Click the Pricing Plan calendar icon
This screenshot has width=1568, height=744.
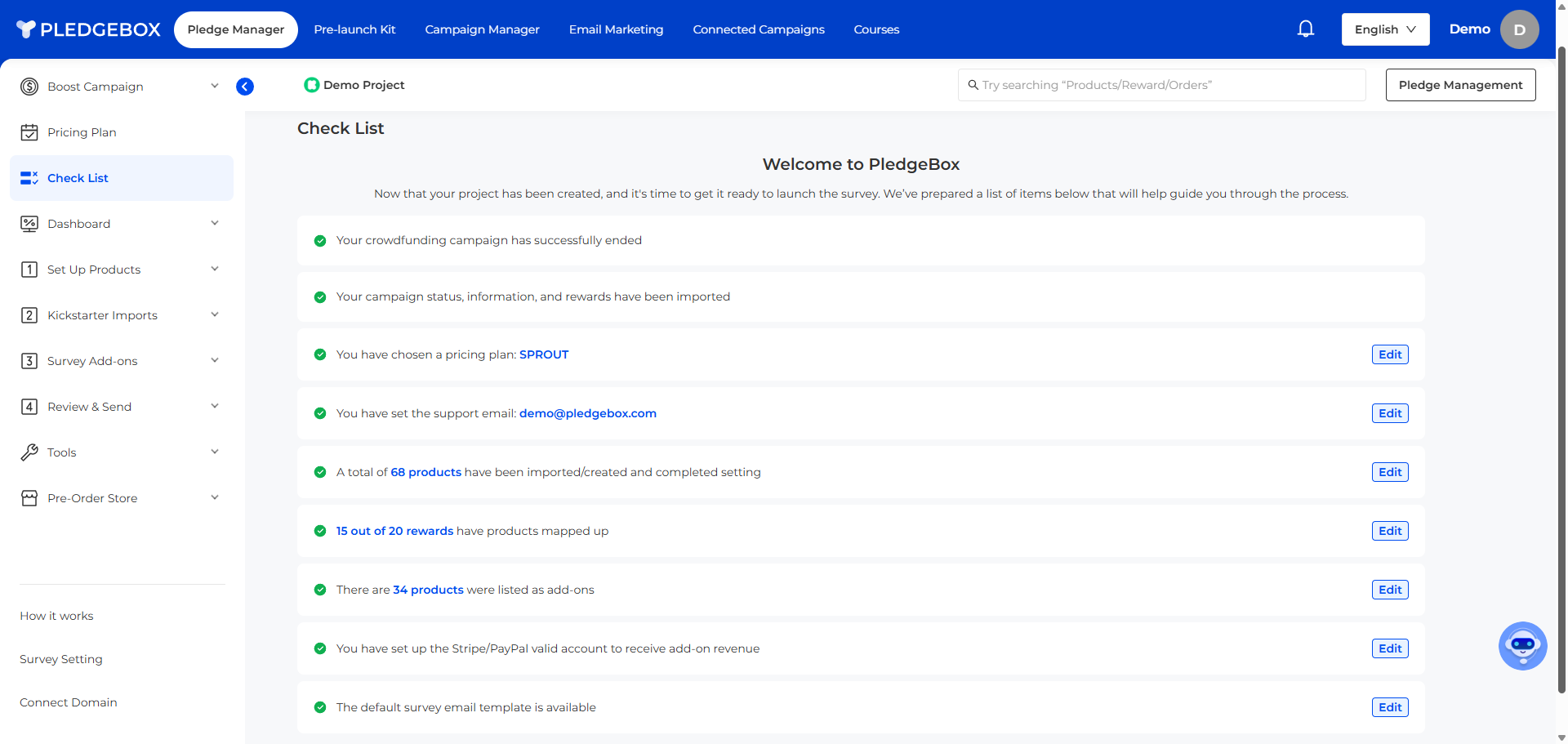(x=29, y=132)
